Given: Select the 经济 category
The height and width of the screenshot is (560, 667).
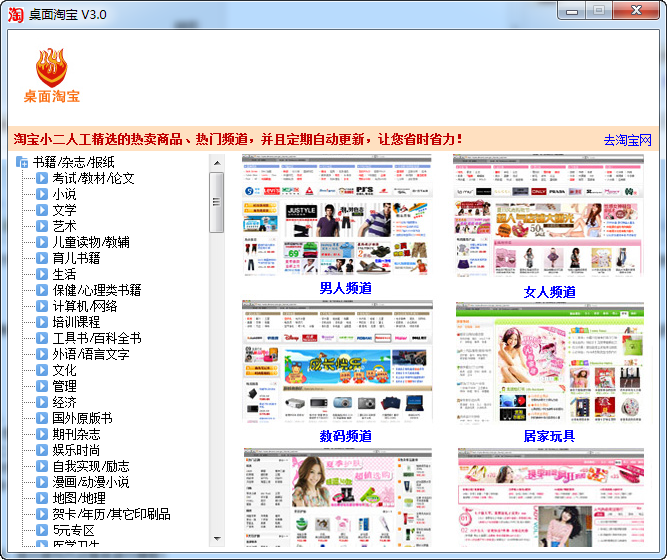Looking at the screenshot, I should (64, 402).
